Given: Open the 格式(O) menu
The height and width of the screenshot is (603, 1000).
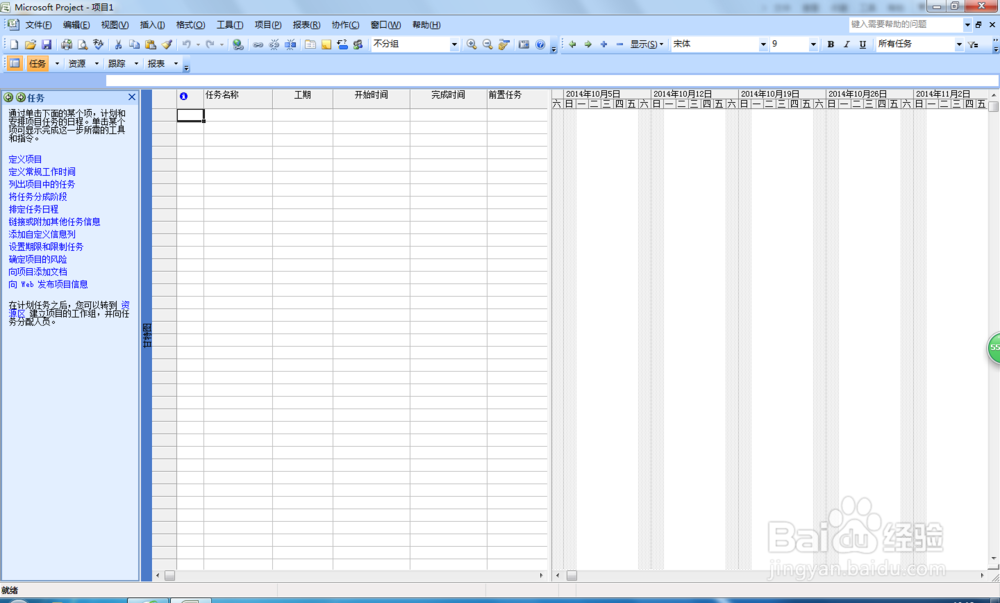Looking at the screenshot, I should 190,25.
